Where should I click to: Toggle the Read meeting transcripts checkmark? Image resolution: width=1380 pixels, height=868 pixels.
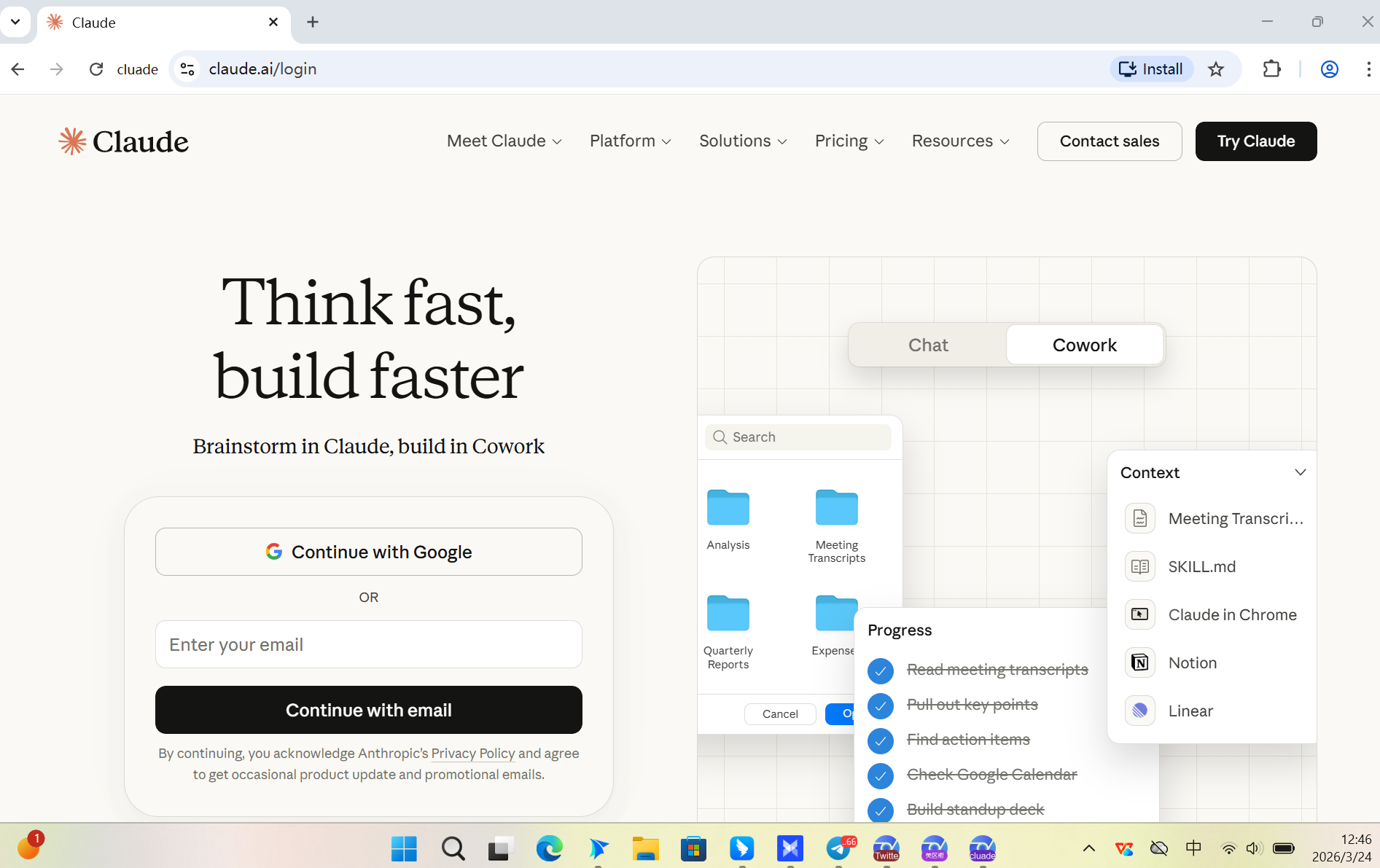[x=881, y=670]
